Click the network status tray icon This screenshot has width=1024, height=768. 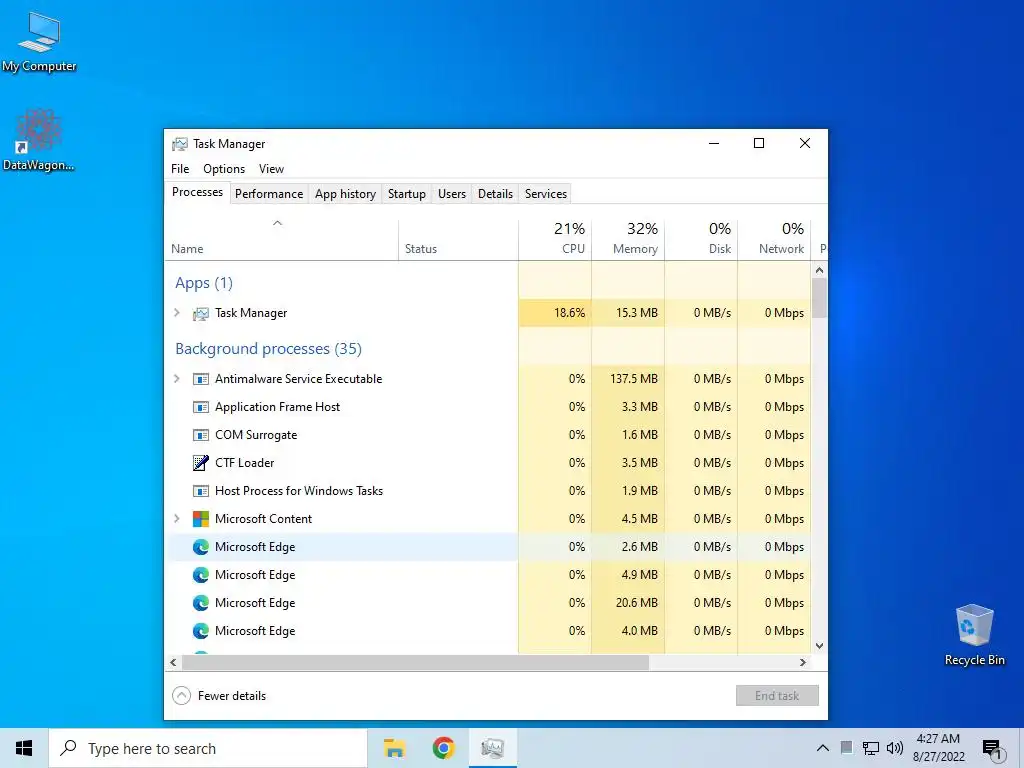[871, 748]
